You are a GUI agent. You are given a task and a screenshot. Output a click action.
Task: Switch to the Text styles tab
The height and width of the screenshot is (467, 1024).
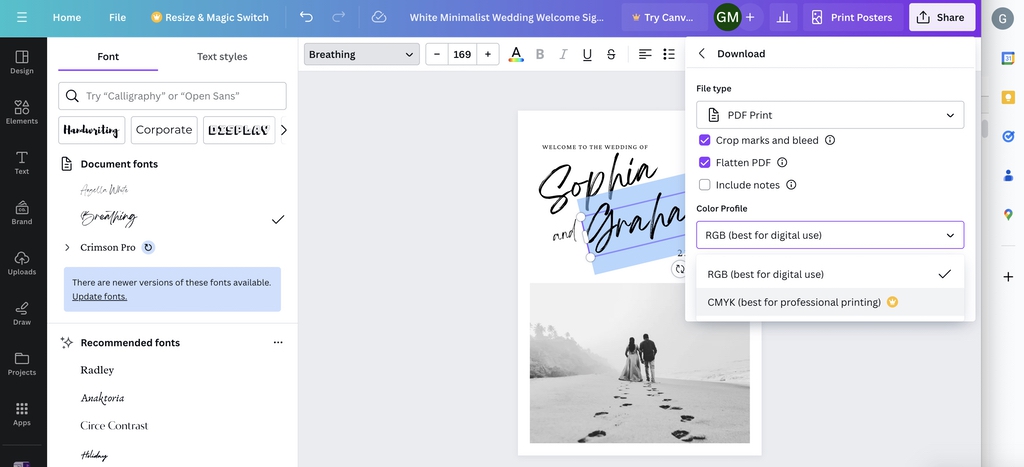click(222, 56)
